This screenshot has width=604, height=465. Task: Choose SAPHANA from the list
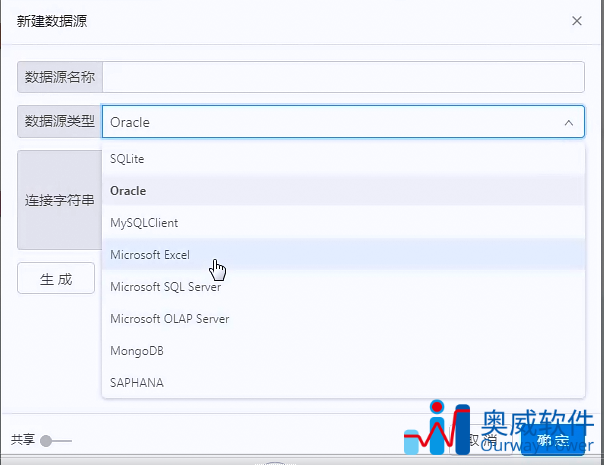pos(343,383)
